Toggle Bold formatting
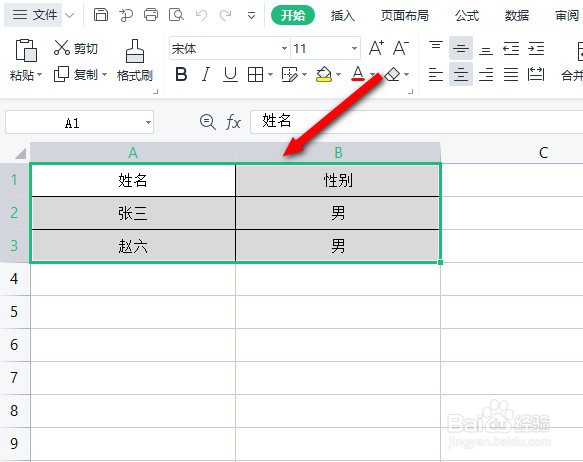The height and width of the screenshot is (462, 583). (181, 74)
